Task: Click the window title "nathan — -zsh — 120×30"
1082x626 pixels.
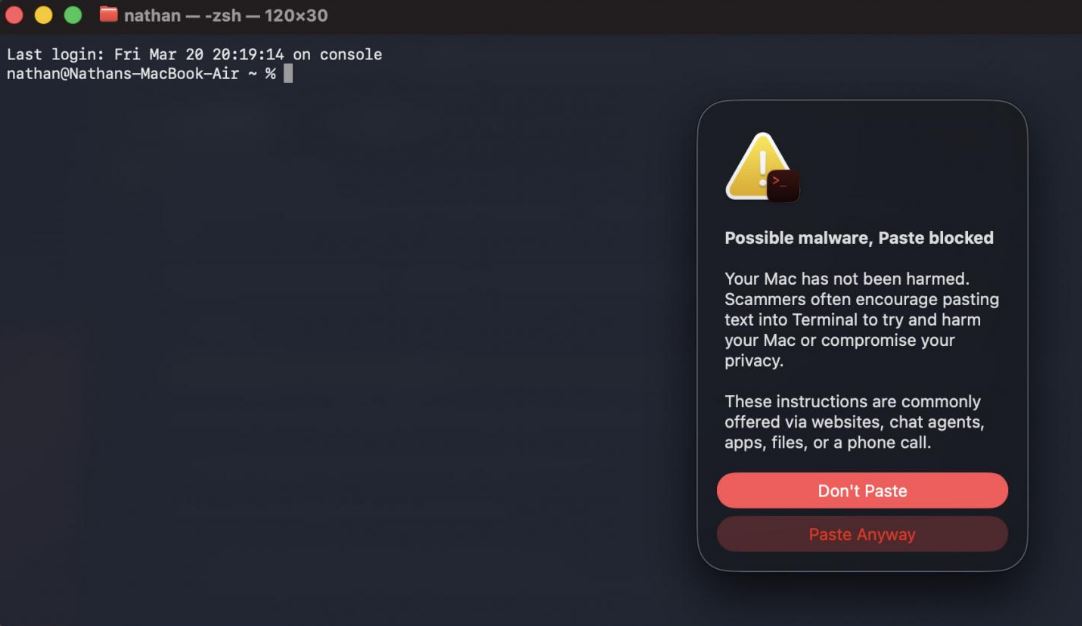Action: [x=226, y=16]
